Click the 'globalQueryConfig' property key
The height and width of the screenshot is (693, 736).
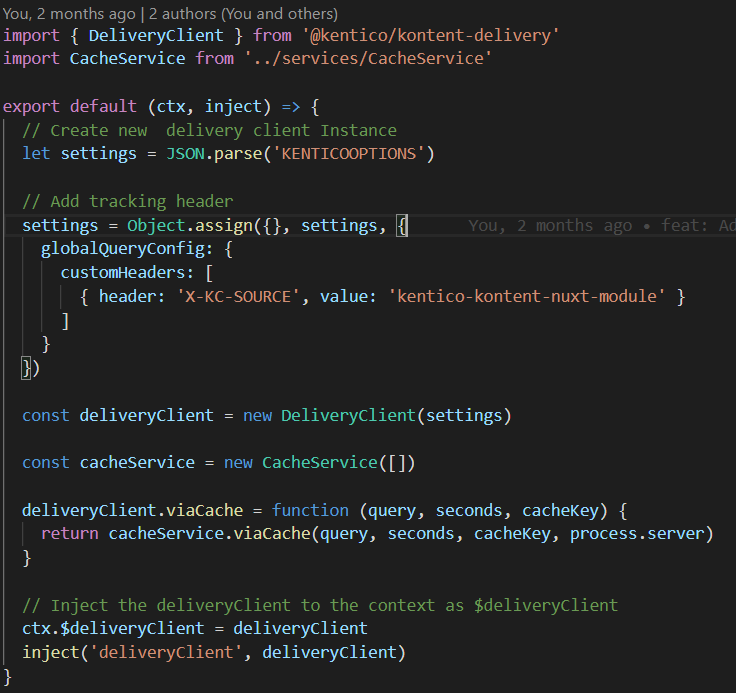pyautogui.click(x=123, y=249)
